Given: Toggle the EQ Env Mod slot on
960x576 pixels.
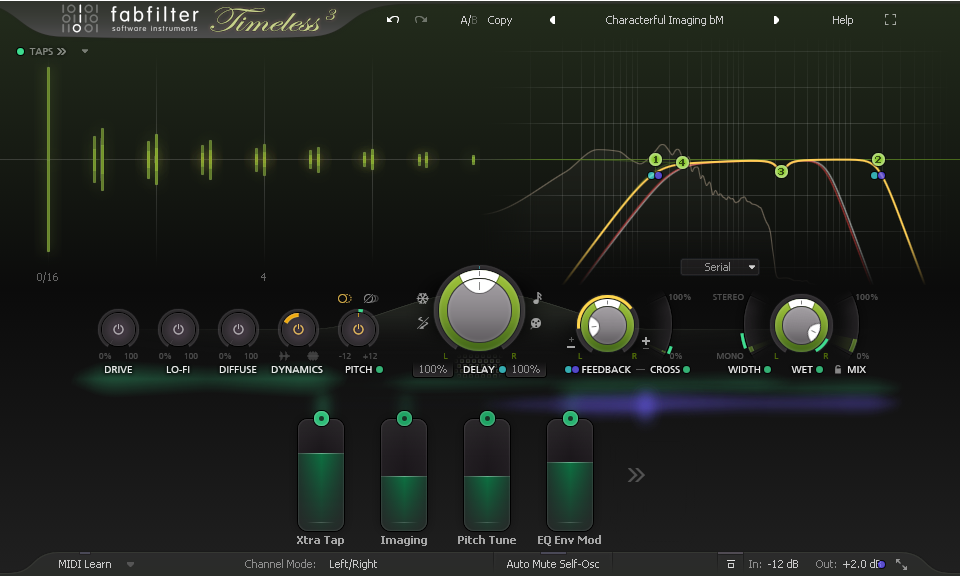Looking at the screenshot, I should (x=569, y=417).
